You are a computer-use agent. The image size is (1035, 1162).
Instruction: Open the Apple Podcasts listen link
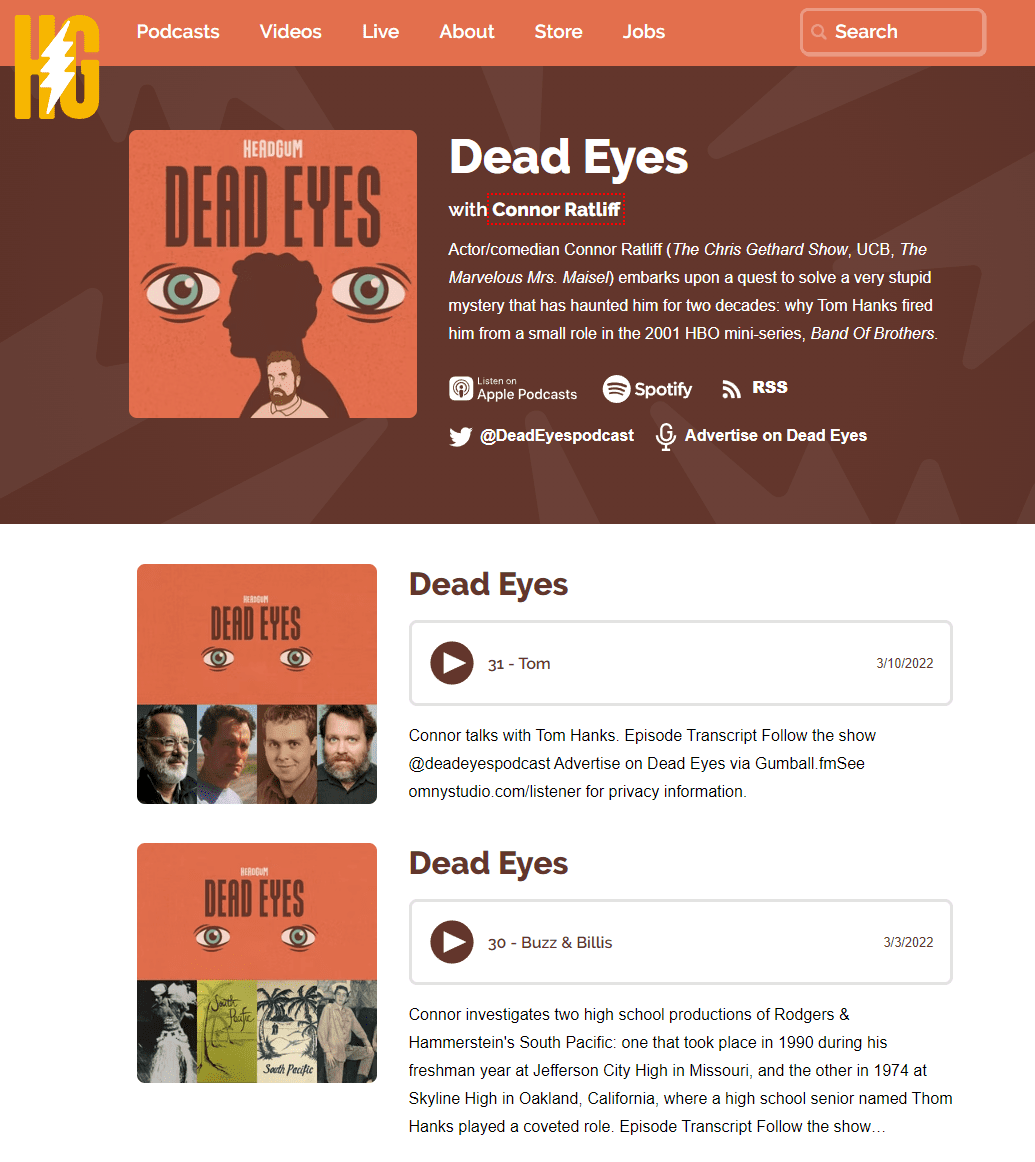pyautogui.click(x=513, y=388)
